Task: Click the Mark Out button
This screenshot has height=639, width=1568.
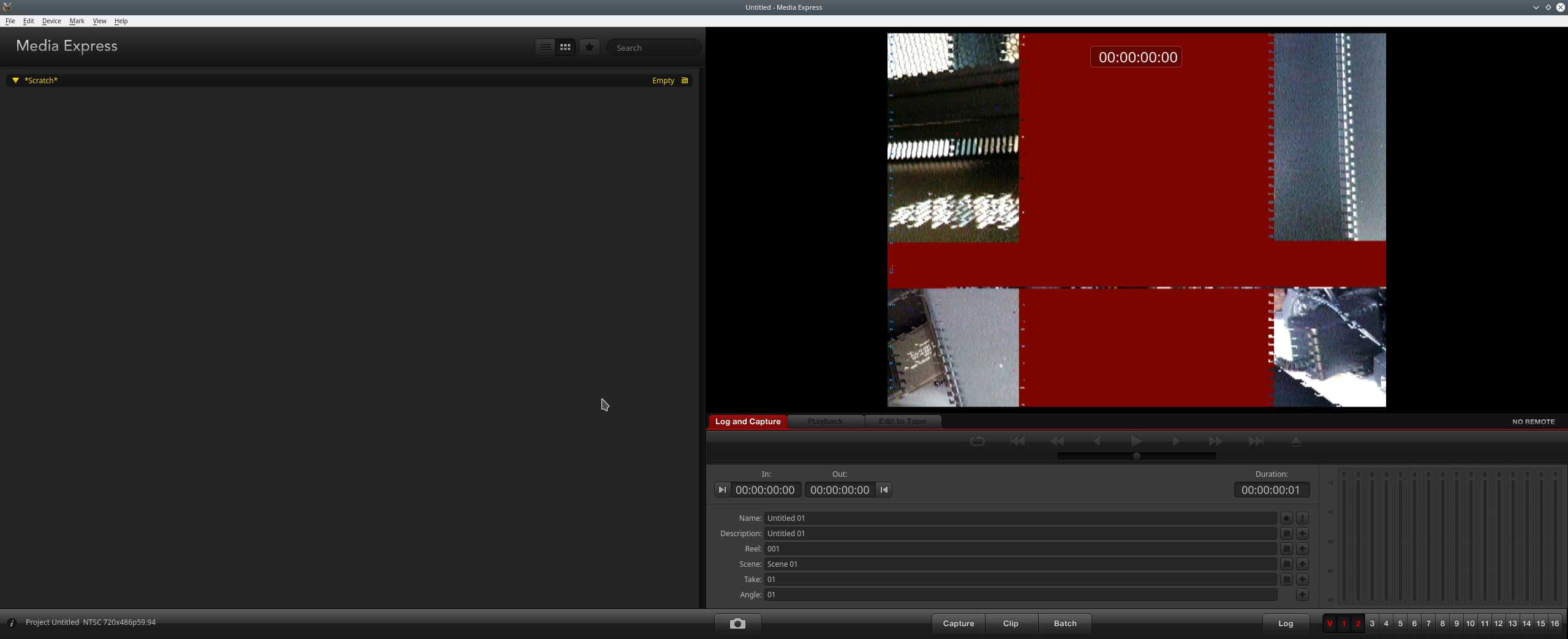Action: click(x=884, y=490)
